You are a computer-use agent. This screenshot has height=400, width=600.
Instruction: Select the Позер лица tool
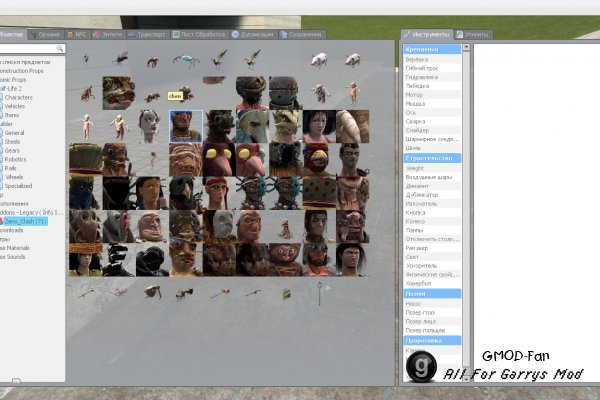pyautogui.click(x=432, y=322)
